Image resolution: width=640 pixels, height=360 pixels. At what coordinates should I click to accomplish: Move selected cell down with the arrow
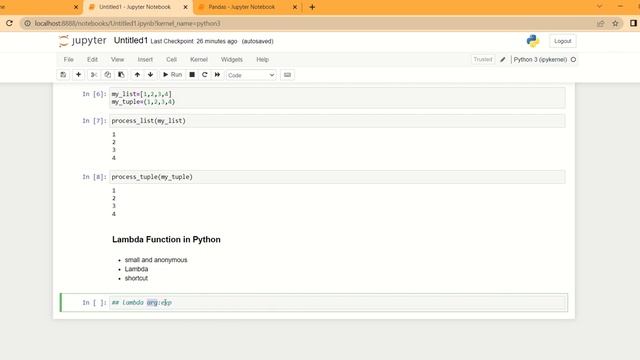151,75
